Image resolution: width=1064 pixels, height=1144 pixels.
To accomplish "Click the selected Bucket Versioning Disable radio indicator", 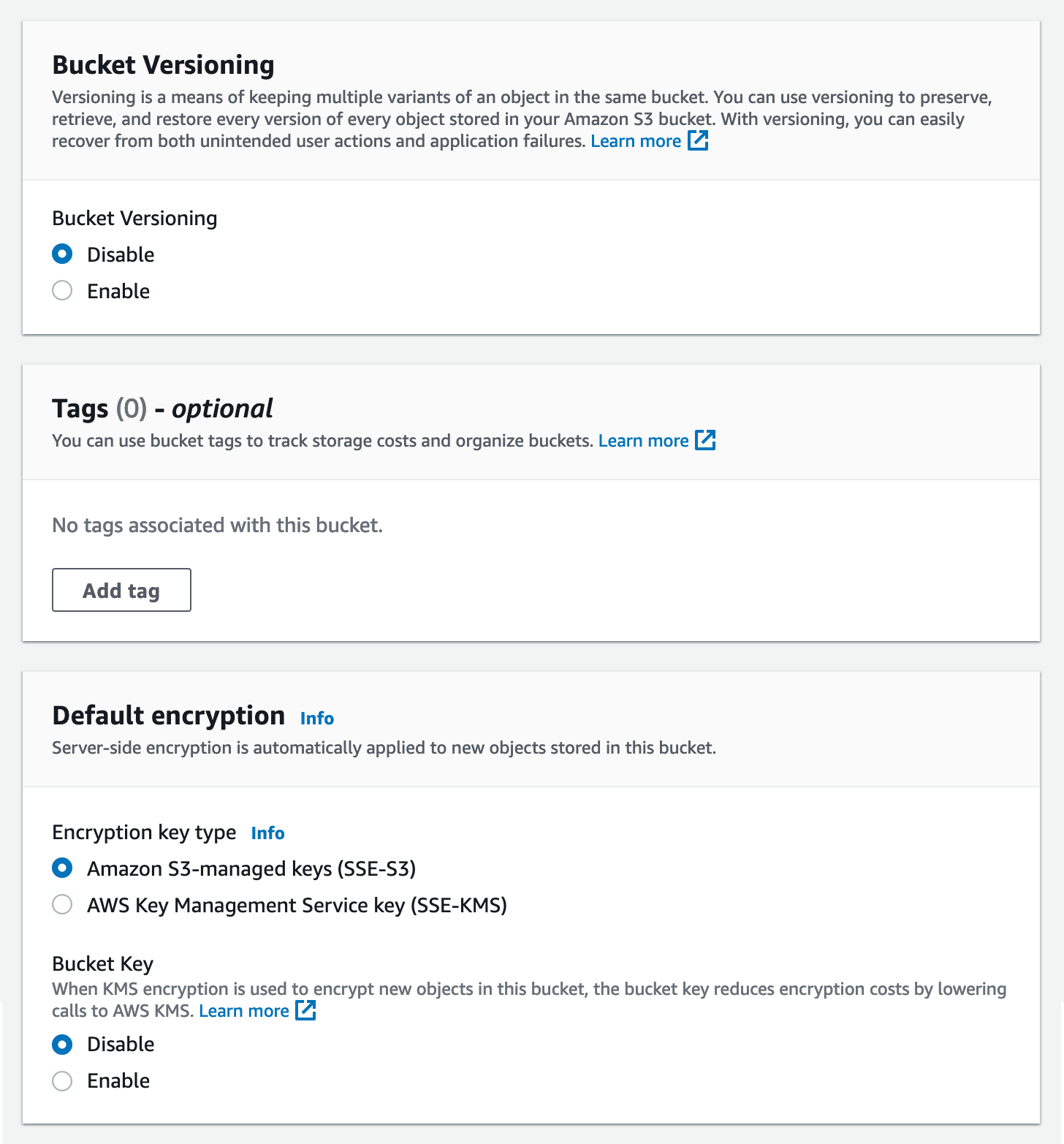I will click(62, 254).
